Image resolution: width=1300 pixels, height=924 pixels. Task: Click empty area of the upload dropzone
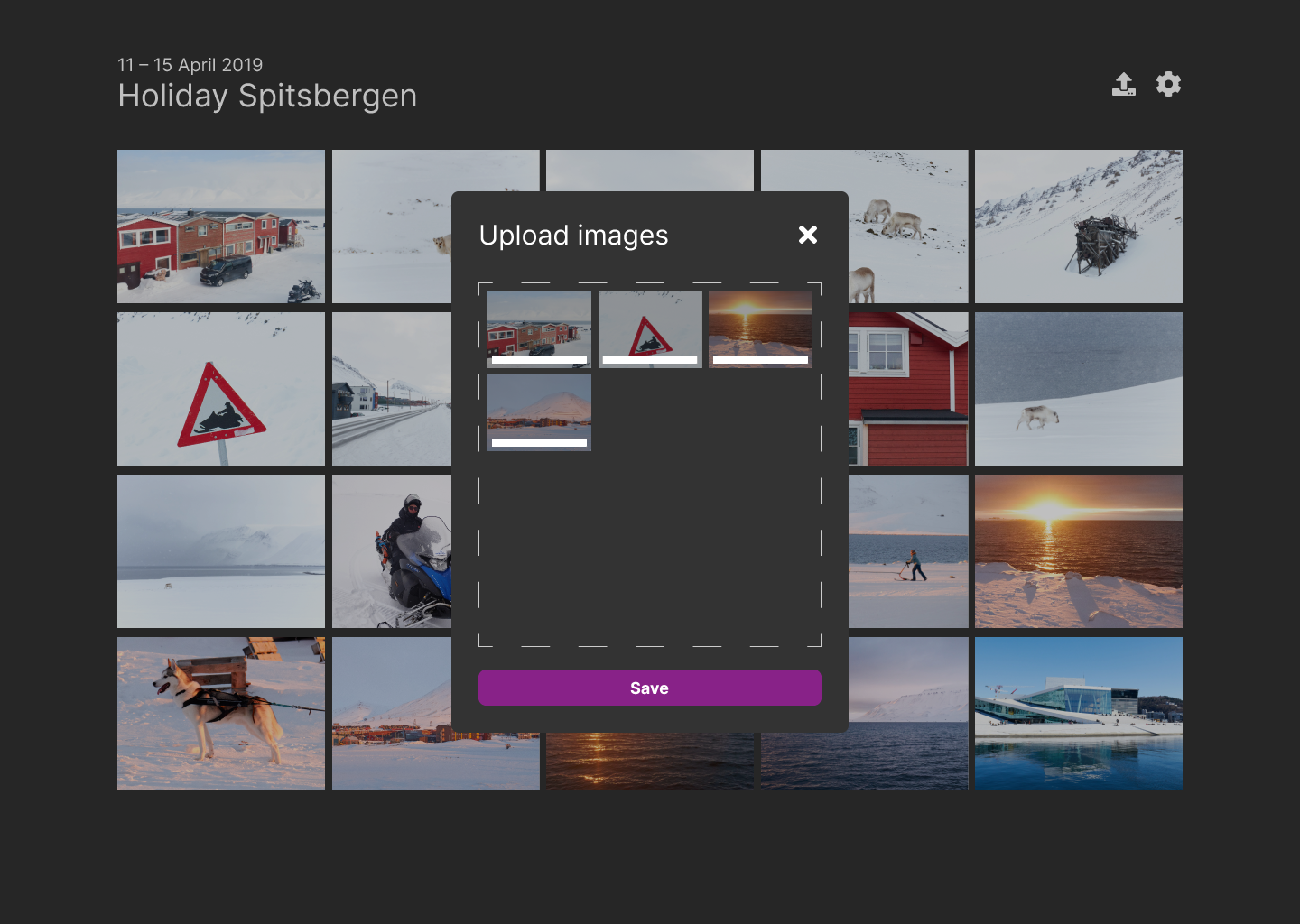coord(650,550)
